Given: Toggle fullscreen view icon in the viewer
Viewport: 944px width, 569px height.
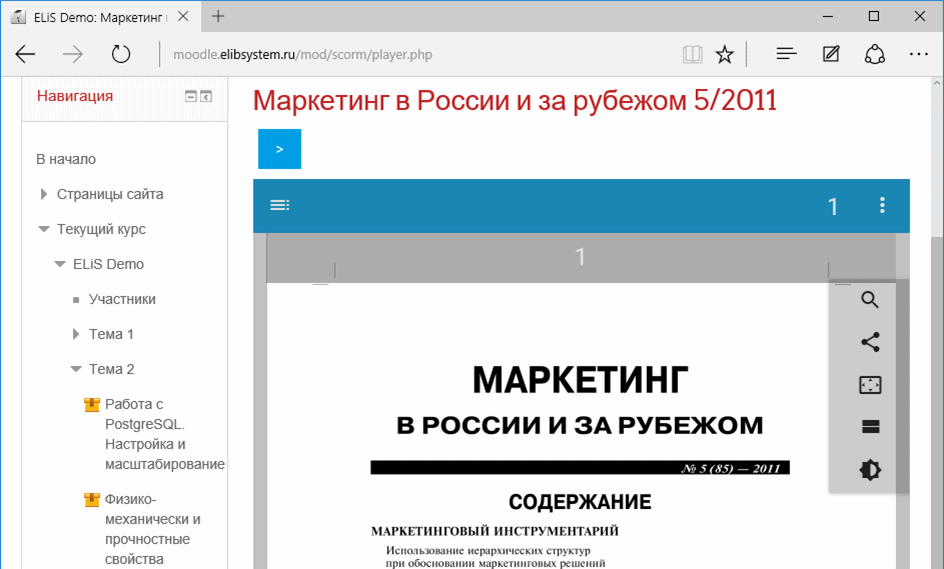Looking at the screenshot, I should tap(869, 385).
